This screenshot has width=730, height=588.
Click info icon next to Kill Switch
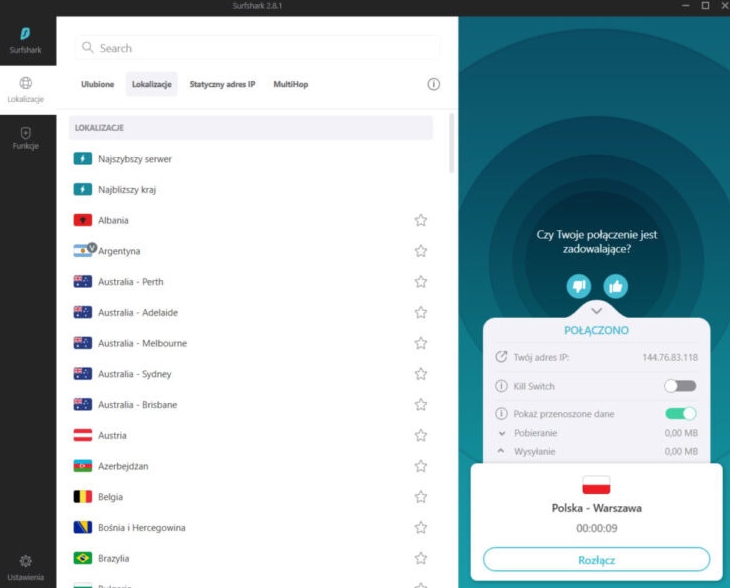[502, 386]
